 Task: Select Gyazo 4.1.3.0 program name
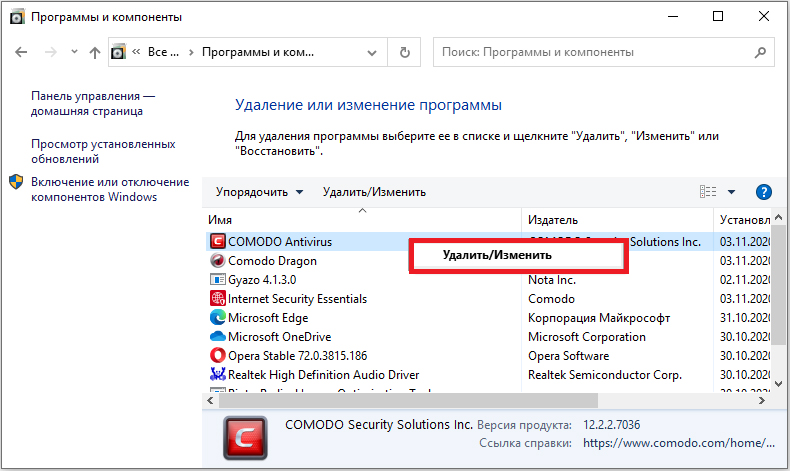(x=262, y=280)
